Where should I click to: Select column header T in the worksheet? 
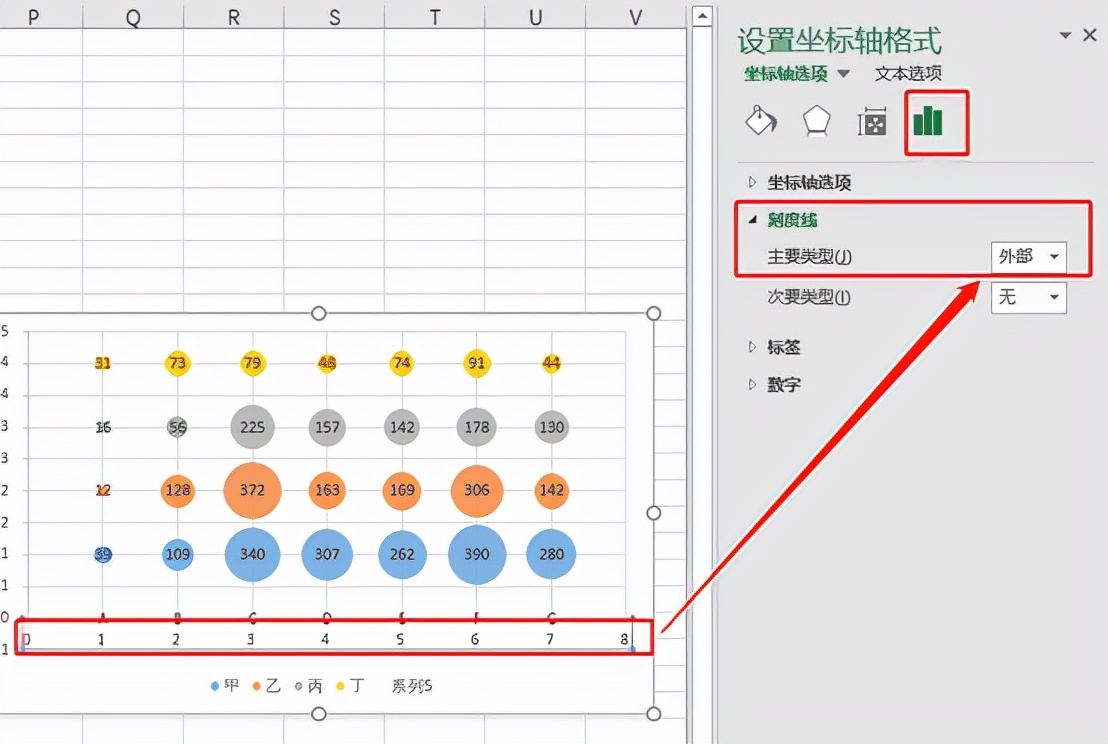pyautogui.click(x=434, y=16)
